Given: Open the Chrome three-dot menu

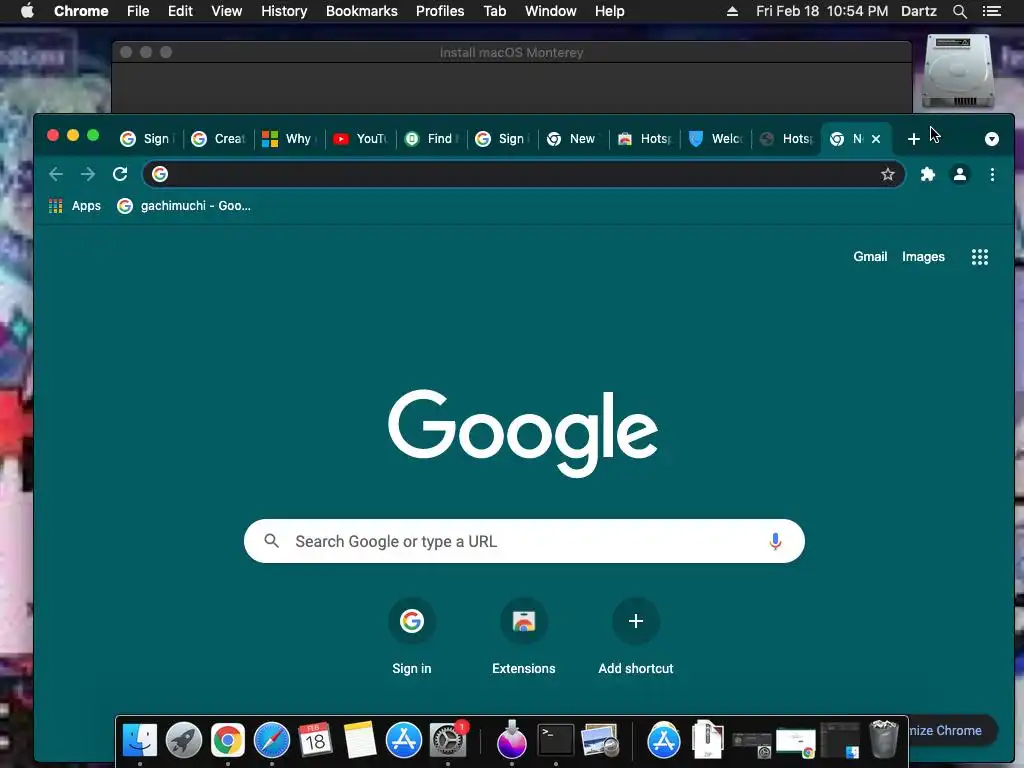Looking at the screenshot, I should [x=992, y=174].
